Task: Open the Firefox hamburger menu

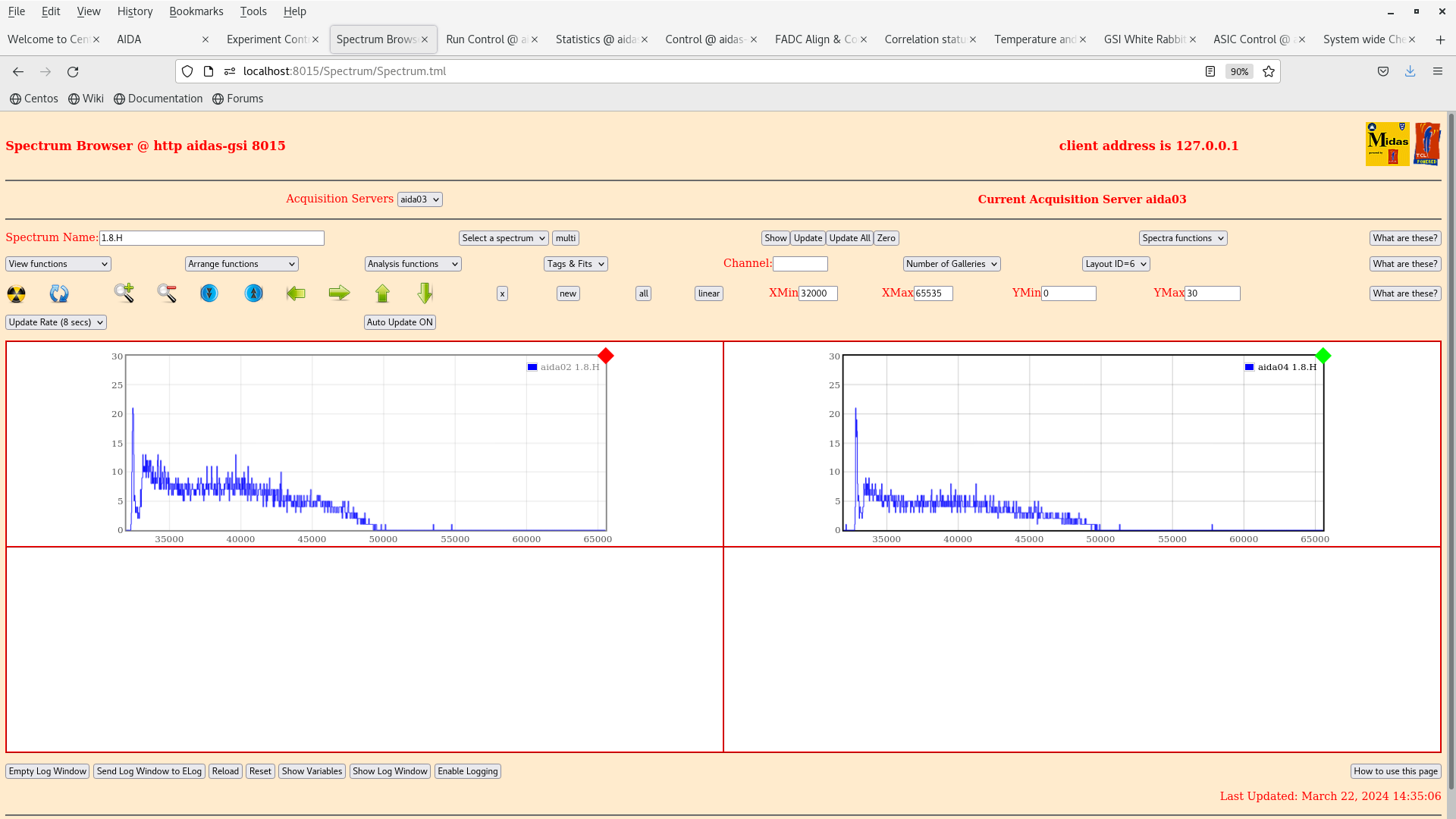Action: click(1437, 71)
